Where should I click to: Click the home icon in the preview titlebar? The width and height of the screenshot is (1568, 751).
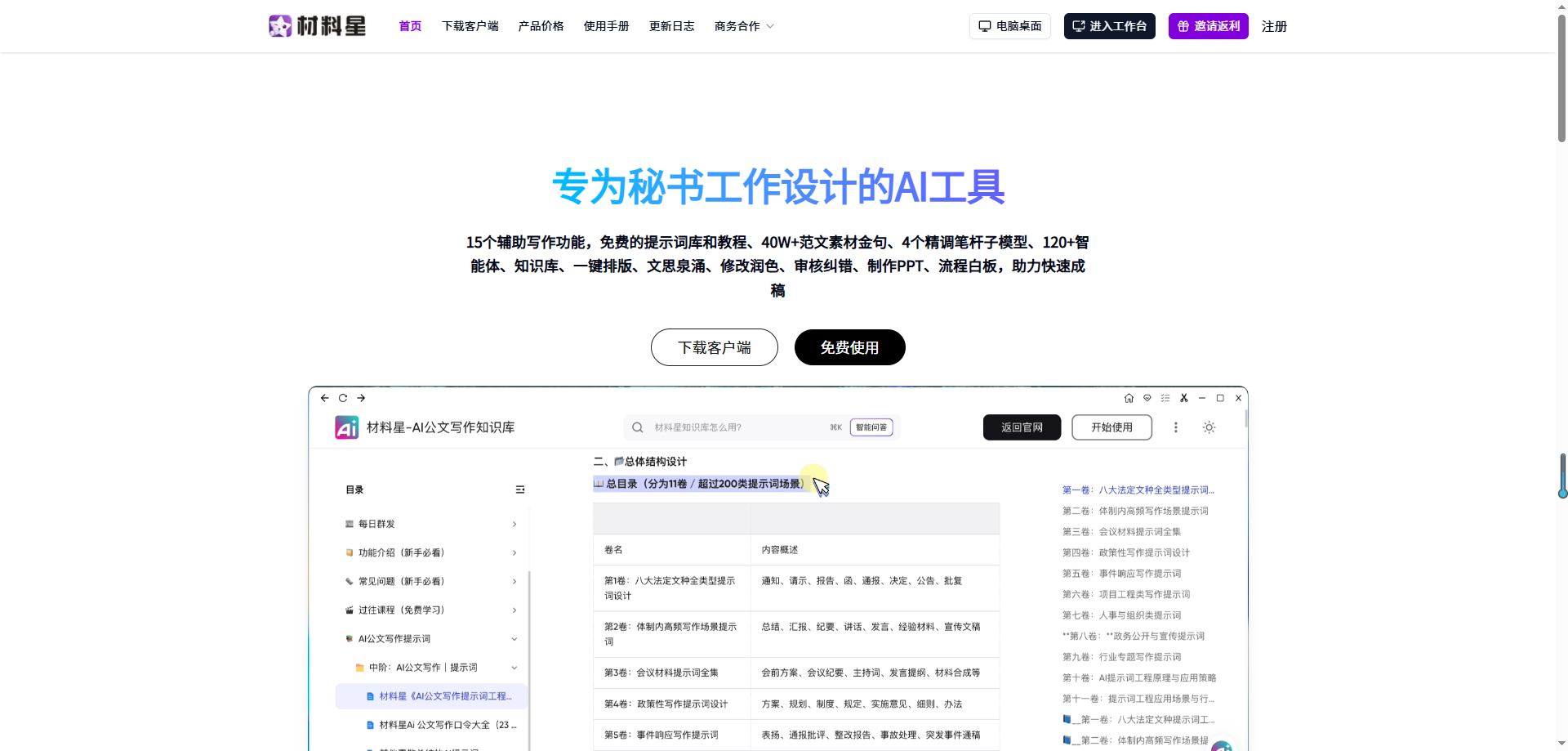(1129, 398)
